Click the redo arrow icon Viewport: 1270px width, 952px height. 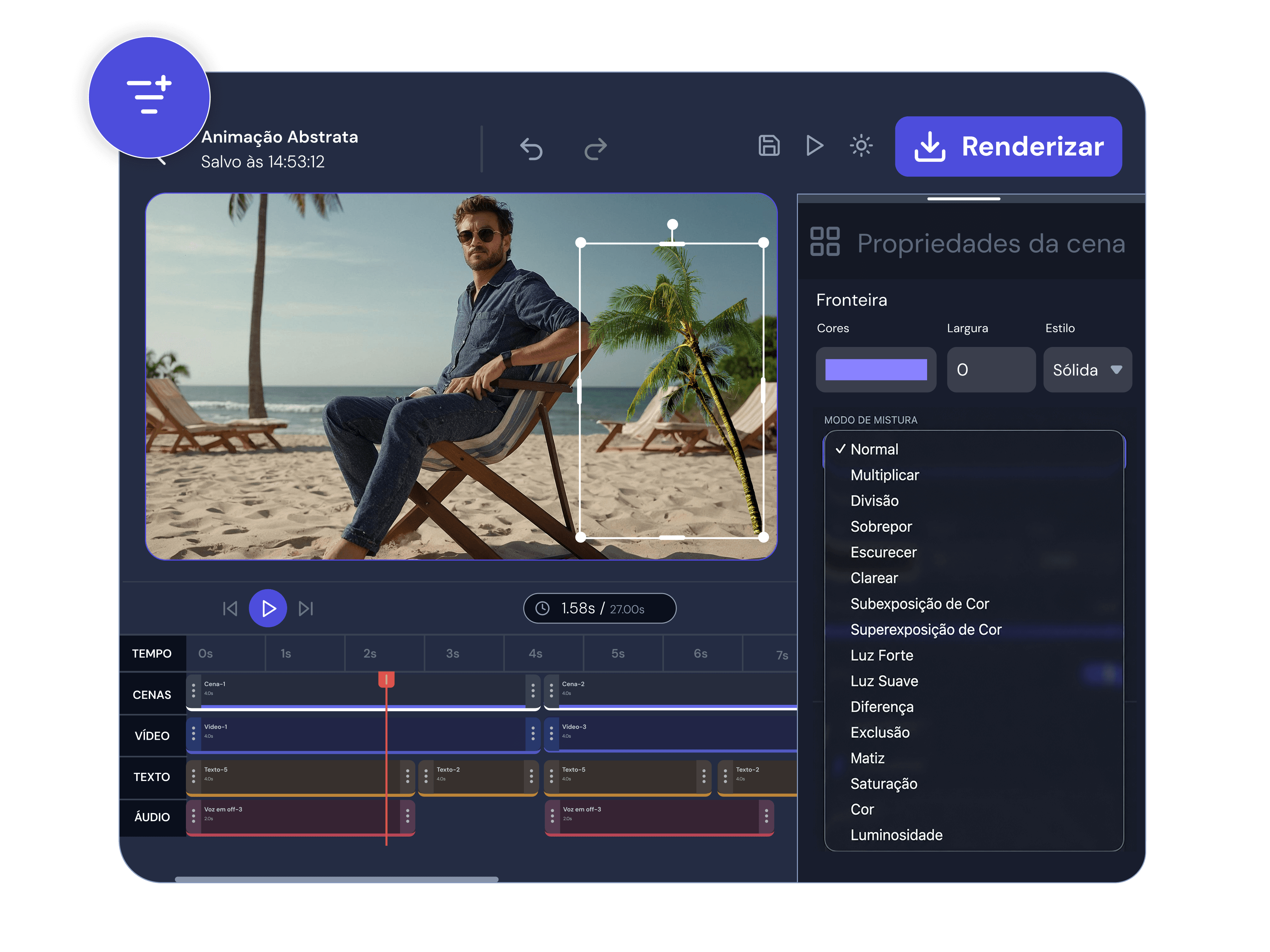595,149
